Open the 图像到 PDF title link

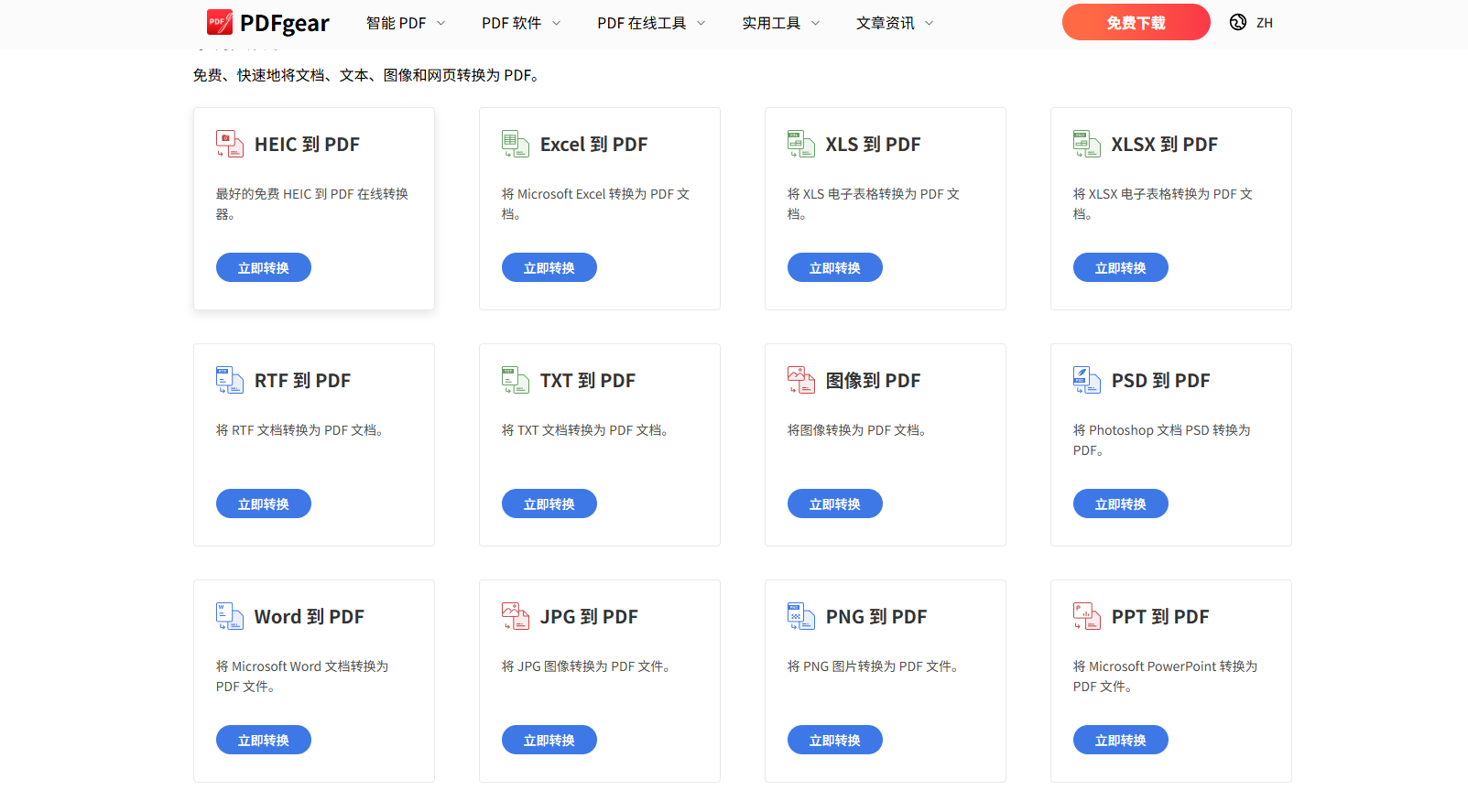[x=873, y=381]
